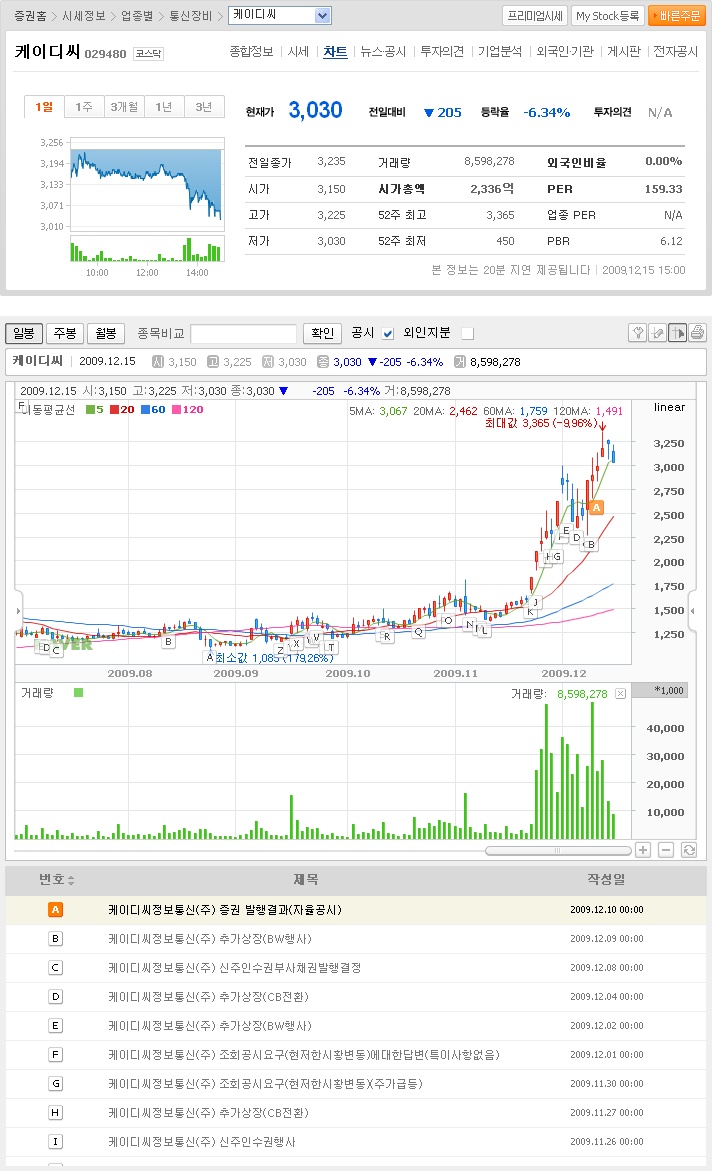Image resolution: width=712 pixels, height=1171 pixels.
Task: Toggle 20-day moving average legend
Action: click(123, 409)
